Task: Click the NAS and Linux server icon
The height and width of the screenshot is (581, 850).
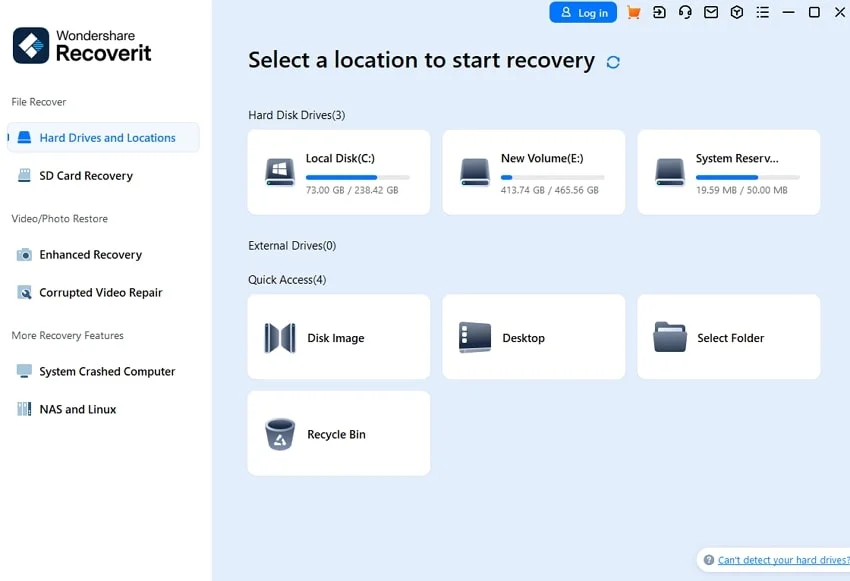Action: tap(24, 409)
